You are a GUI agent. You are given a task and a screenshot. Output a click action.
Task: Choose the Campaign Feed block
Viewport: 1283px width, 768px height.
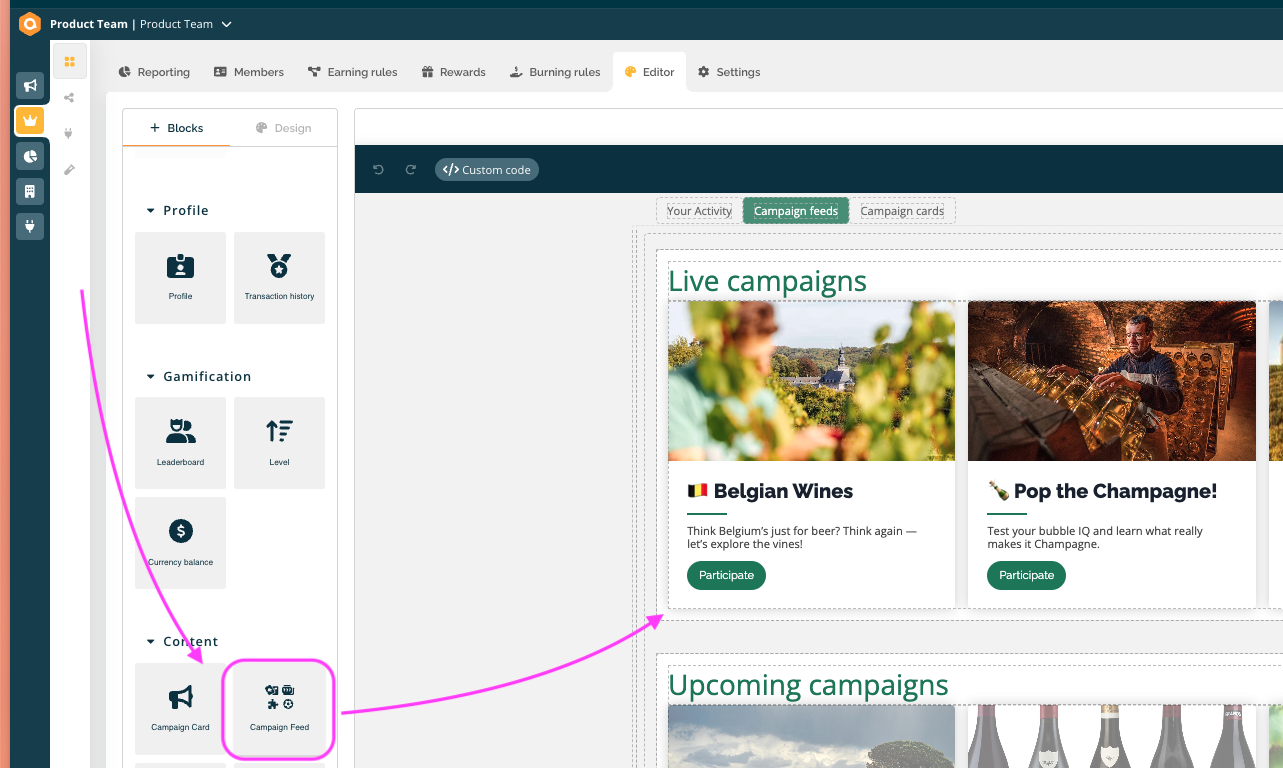[x=279, y=708]
